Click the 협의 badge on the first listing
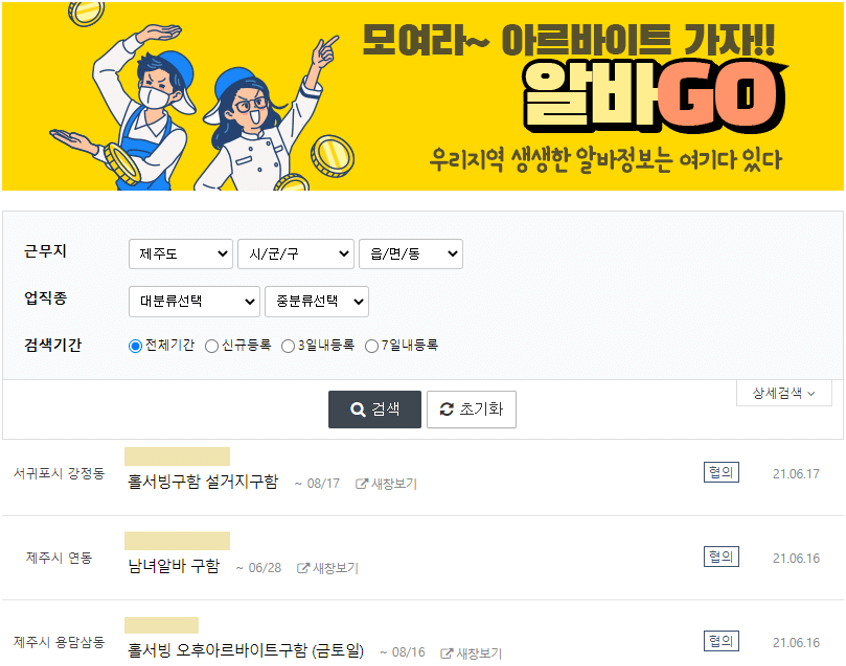Image resolution: width=846 pixels, height=666 pixels. click(721, 472)
